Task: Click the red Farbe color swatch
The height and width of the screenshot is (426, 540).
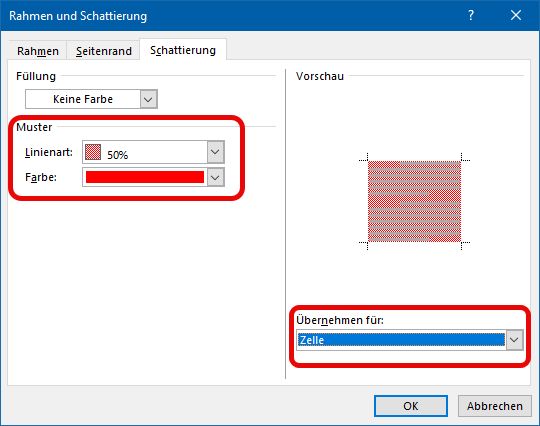Action: coord(145,177)
